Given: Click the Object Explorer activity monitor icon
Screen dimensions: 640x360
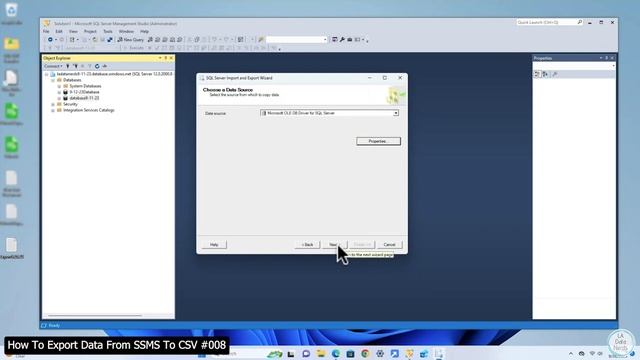Looking at the screenshot, I should (x=104, y=66).
